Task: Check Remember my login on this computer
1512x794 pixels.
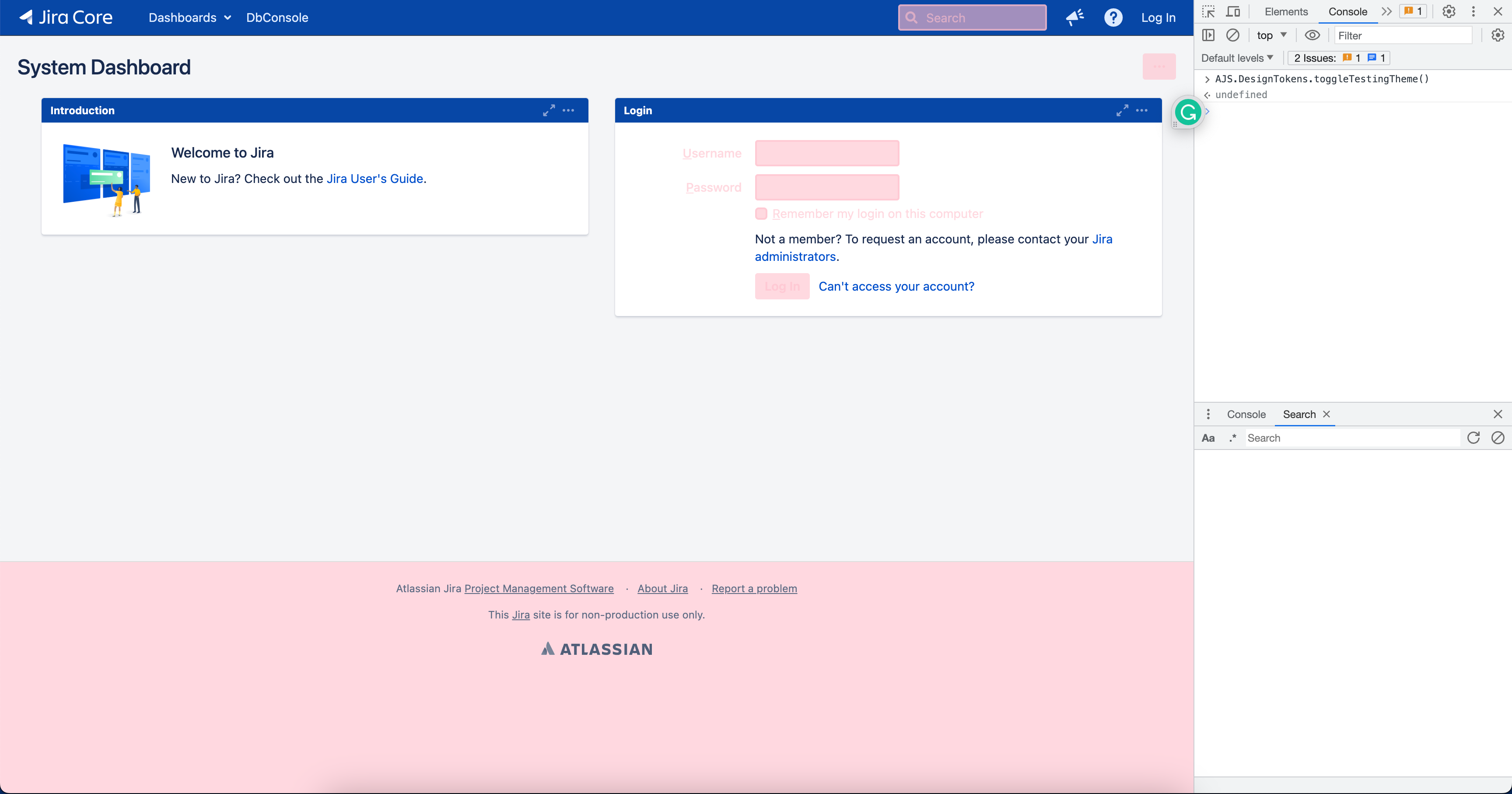Action: [761, 214]
